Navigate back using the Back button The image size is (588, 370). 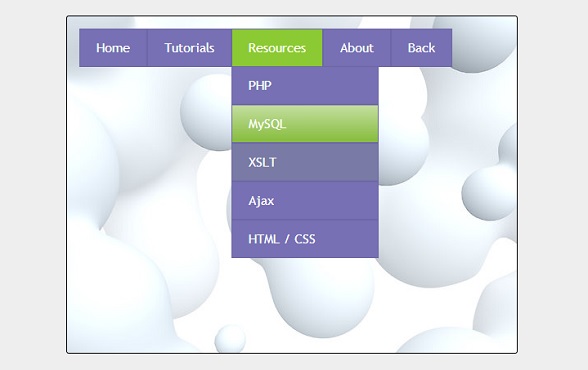coord(422,48)
